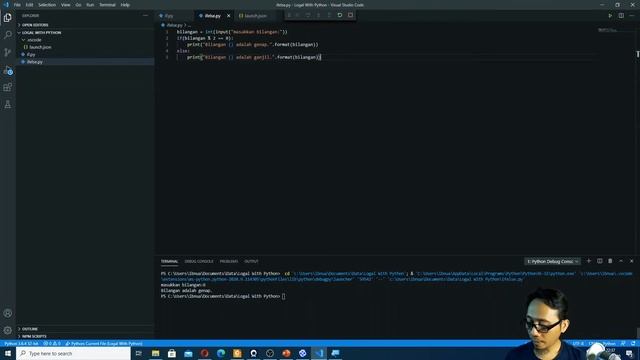Screen dimensions: 640x360
Task: Open Explorer panel More Actions ellipsis
Action: [145, 16]
